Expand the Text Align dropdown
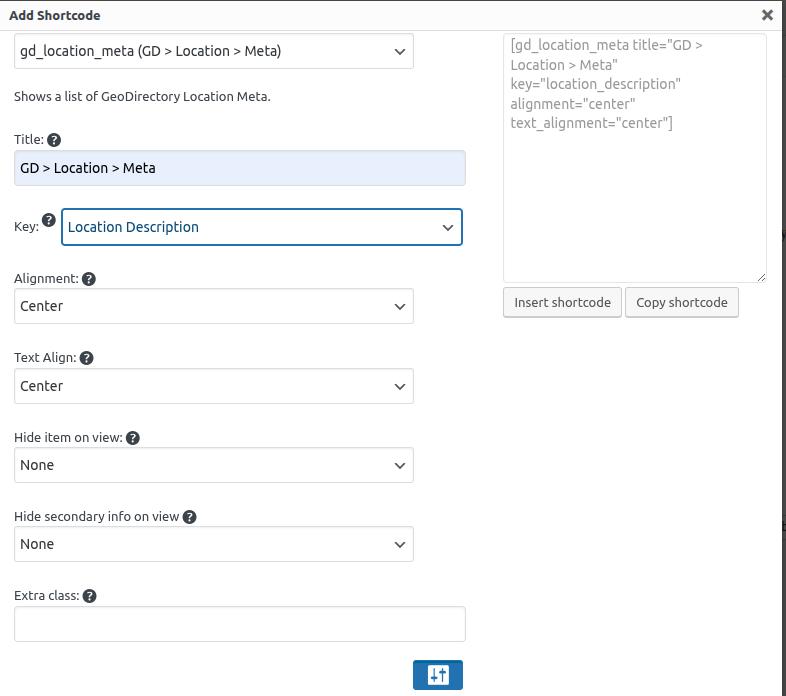Image resolution: width=786 pixels, height=696 pixels. coord(214,386)
